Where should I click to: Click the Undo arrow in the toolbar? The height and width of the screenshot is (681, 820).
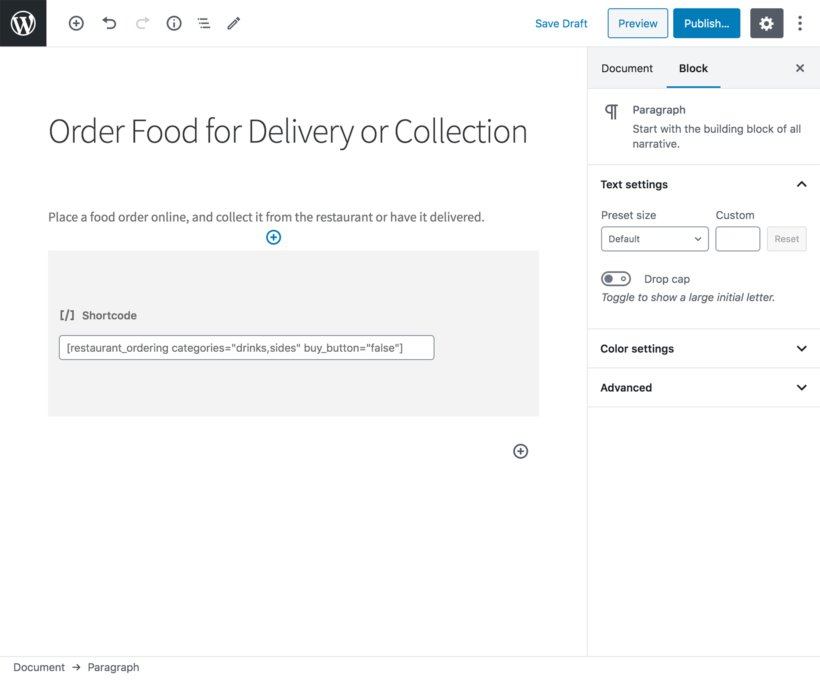coord(109,23)
